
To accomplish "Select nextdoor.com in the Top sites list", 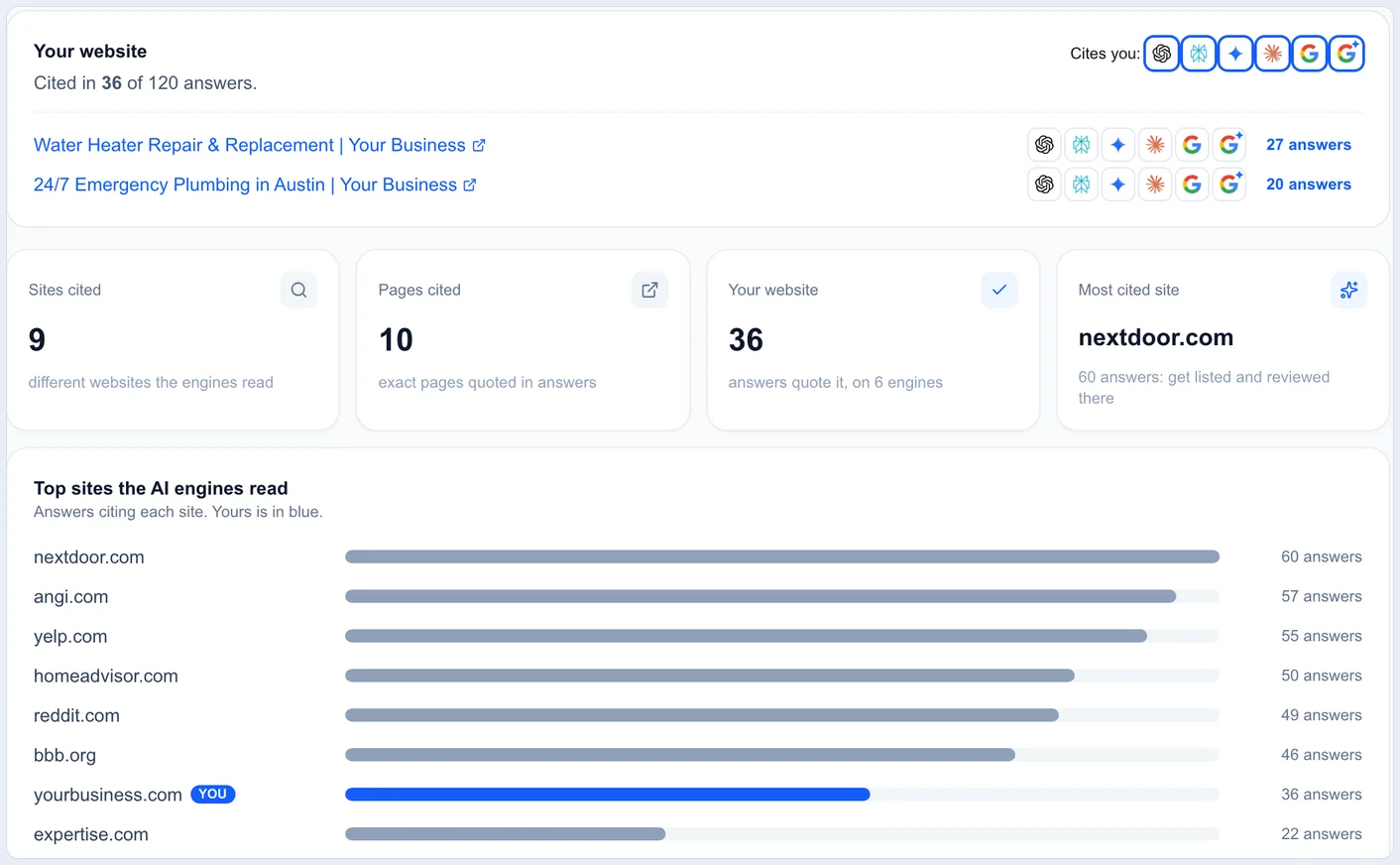I will click(x=89, y=557).
